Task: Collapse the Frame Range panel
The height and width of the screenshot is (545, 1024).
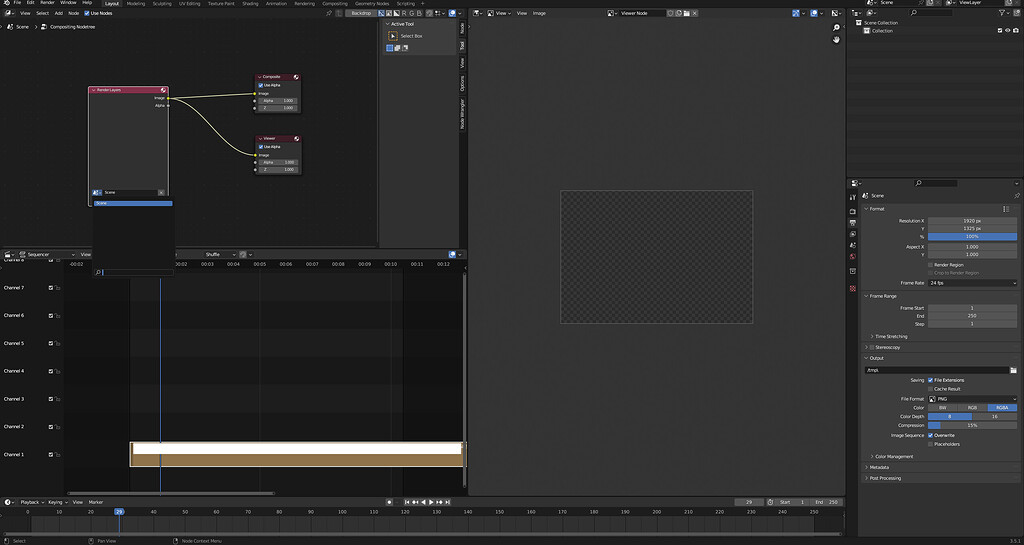Action: tap(881, 296)
